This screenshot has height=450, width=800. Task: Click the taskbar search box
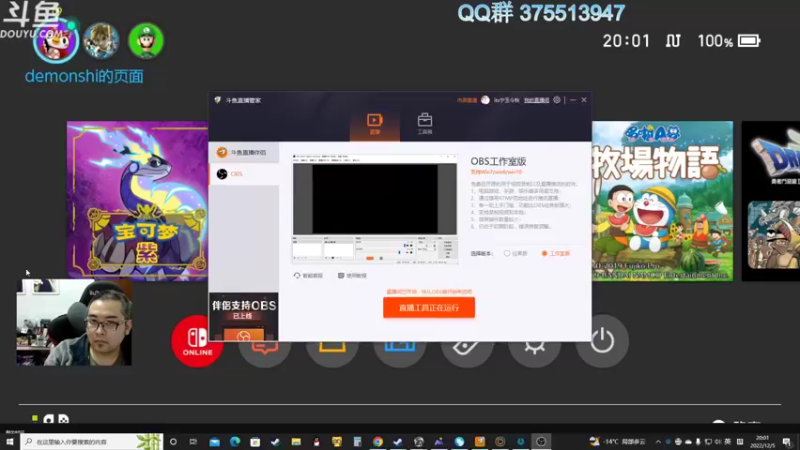coord(92,441)
